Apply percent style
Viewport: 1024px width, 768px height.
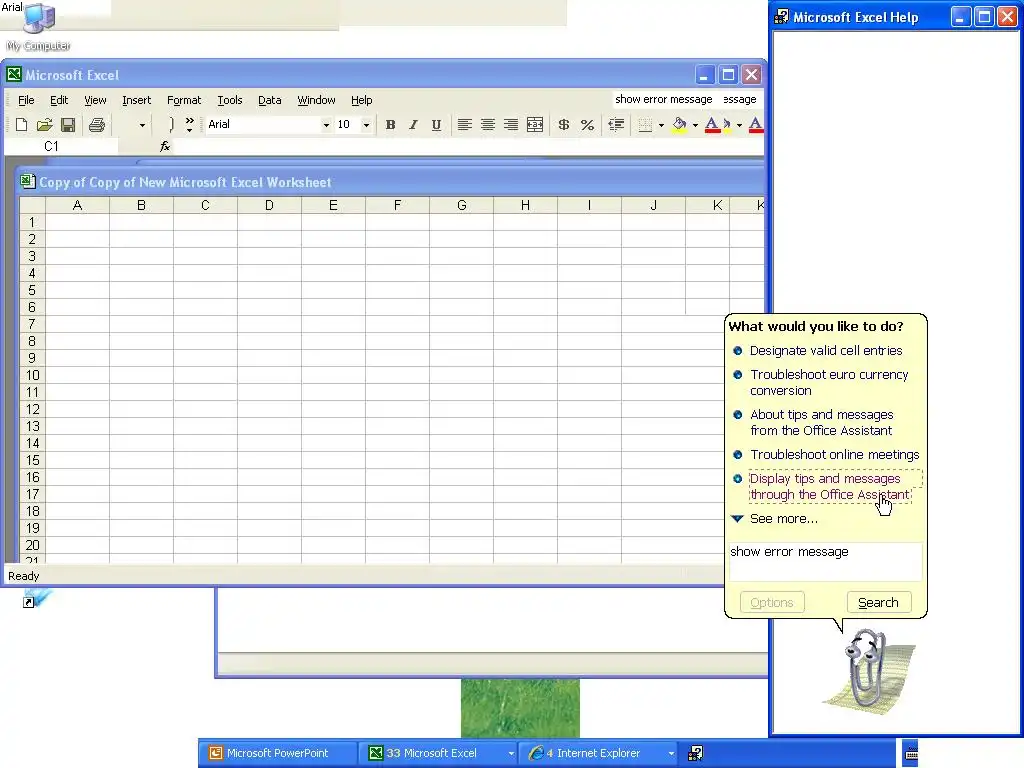(x=587, y=124)
